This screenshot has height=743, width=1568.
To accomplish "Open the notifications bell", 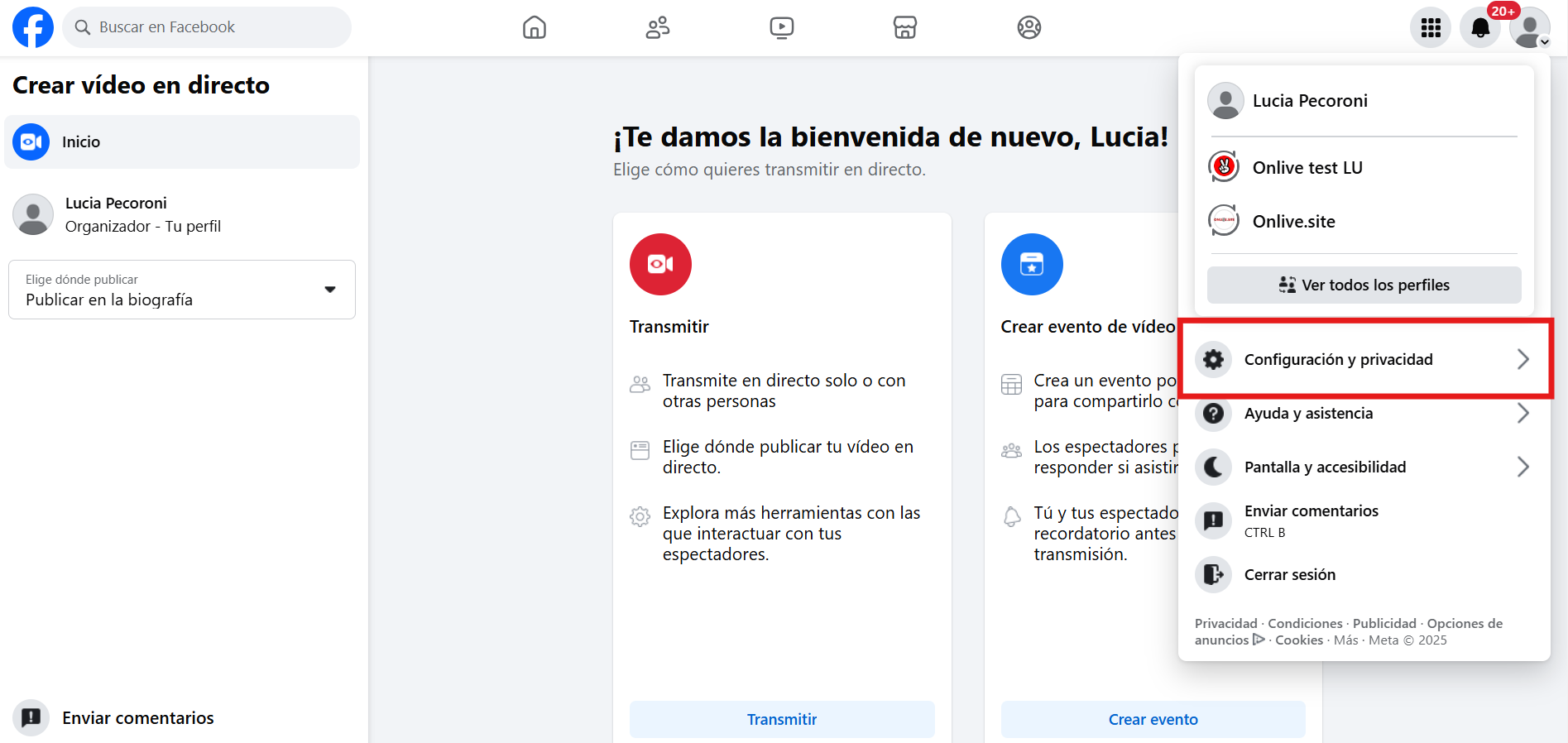I will (x=1480, y=27).
